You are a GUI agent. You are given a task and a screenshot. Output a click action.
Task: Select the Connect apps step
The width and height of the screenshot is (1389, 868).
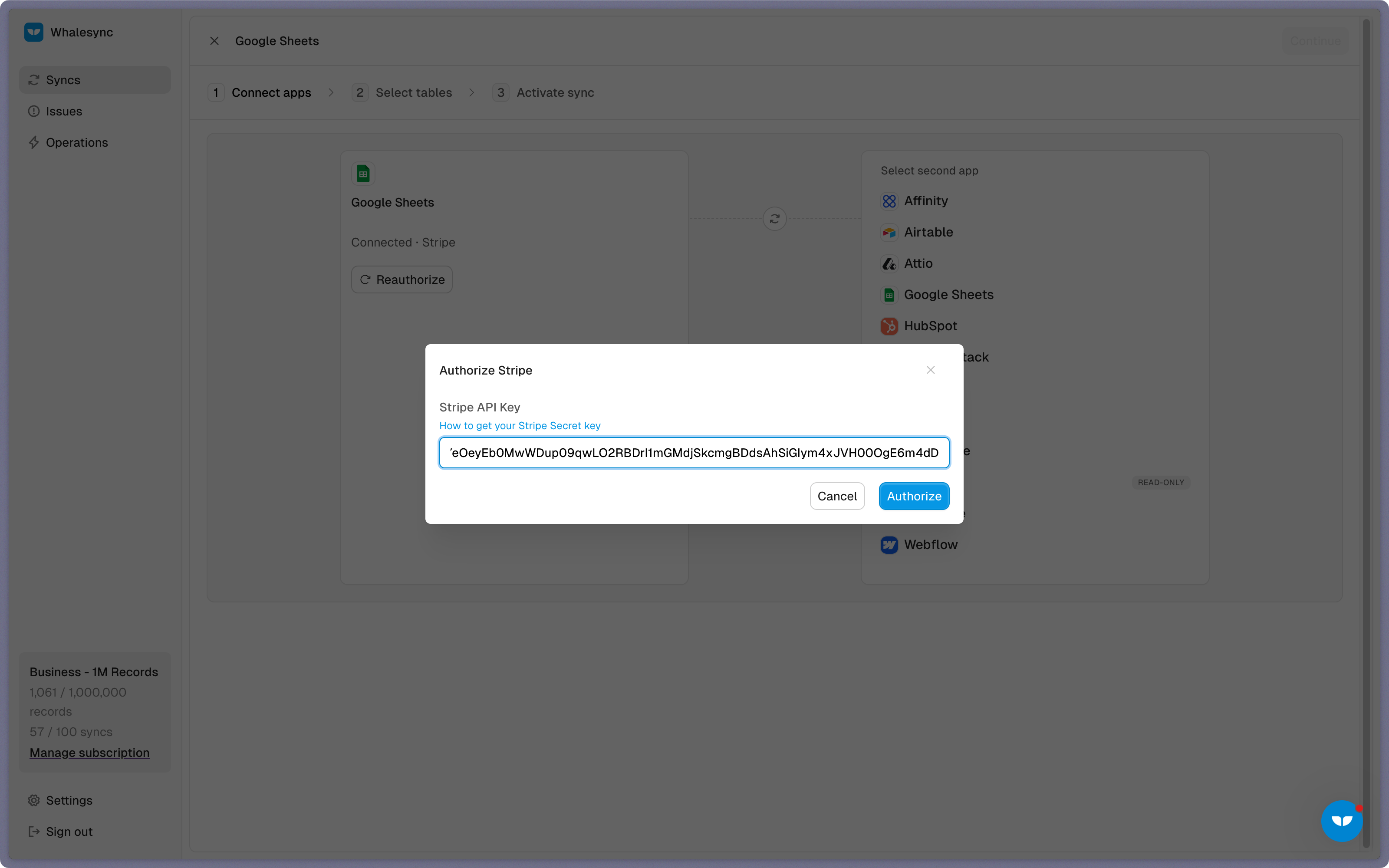[260, 92]
